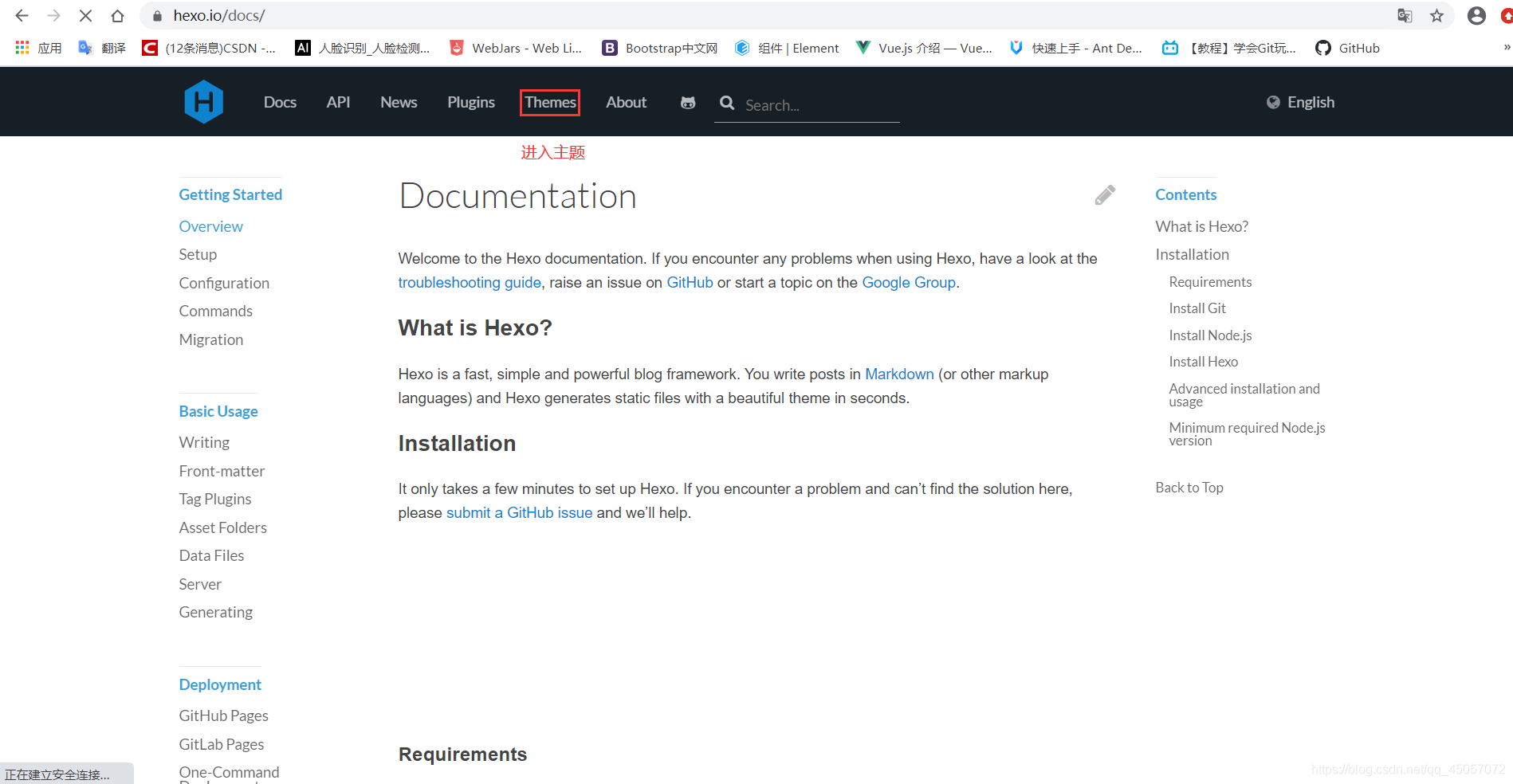The height and width of the screenshot is (784, 1513).
Task: Open the API navigation item
Action: [338, 102]
